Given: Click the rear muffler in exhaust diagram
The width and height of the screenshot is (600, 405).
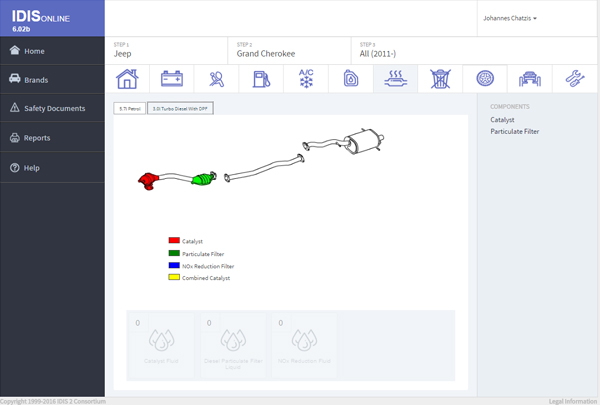Looking at the screenshot, I should pyautogui.click(x=364, y=141).
